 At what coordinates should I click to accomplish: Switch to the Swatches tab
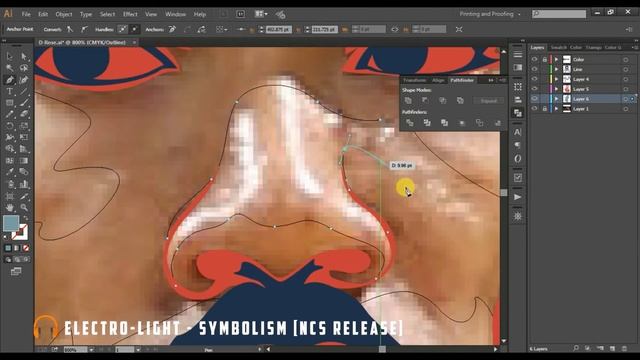click(x=558, y=47)
